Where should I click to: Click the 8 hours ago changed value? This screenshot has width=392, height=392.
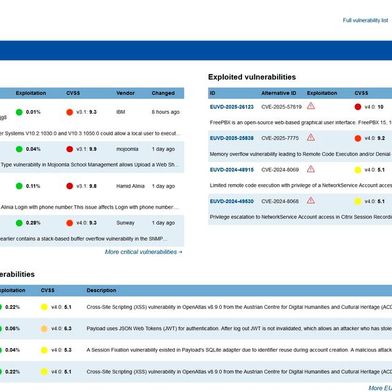click(x=166, y=112)
